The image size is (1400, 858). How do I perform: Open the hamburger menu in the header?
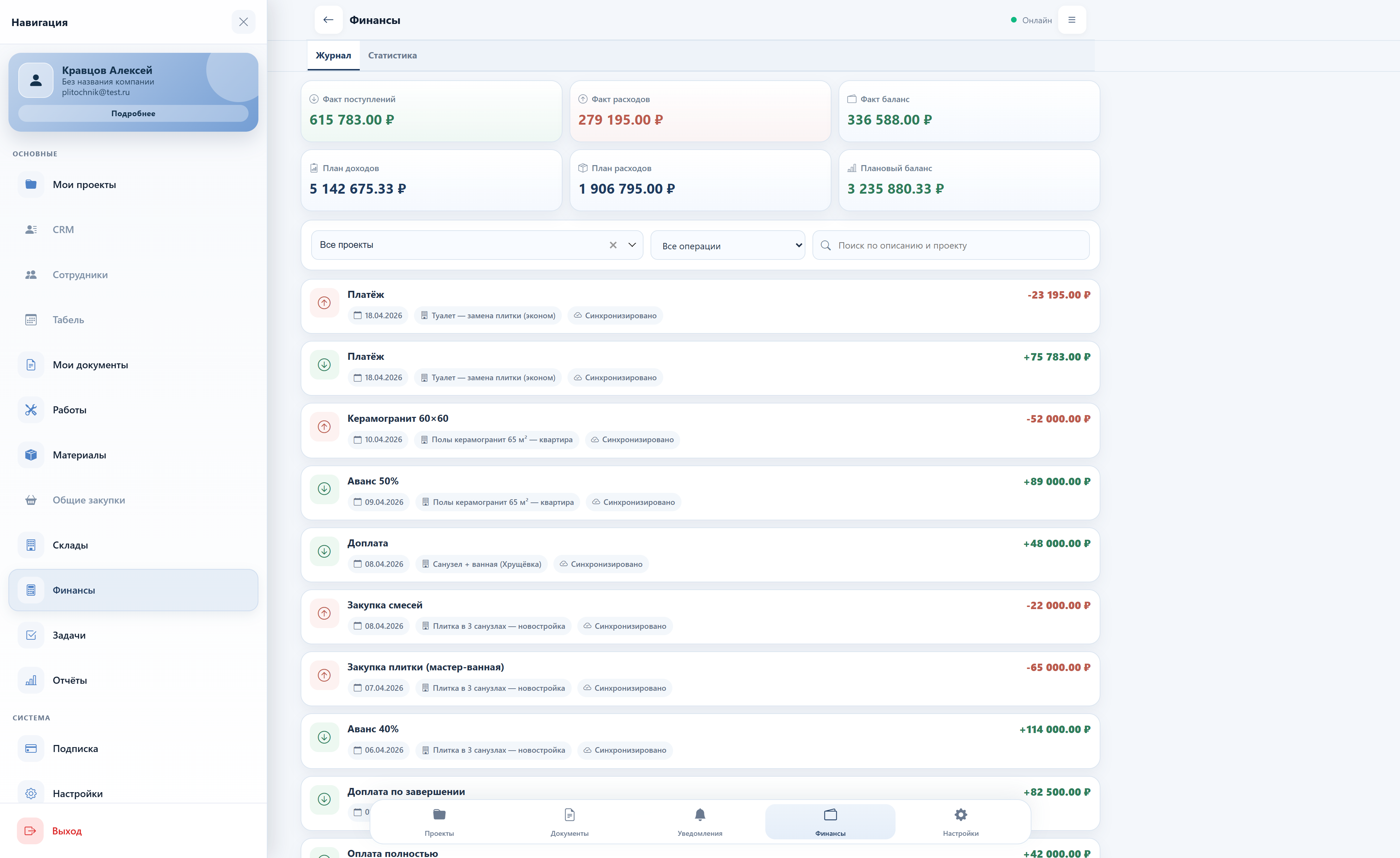tap(1072, 20)
